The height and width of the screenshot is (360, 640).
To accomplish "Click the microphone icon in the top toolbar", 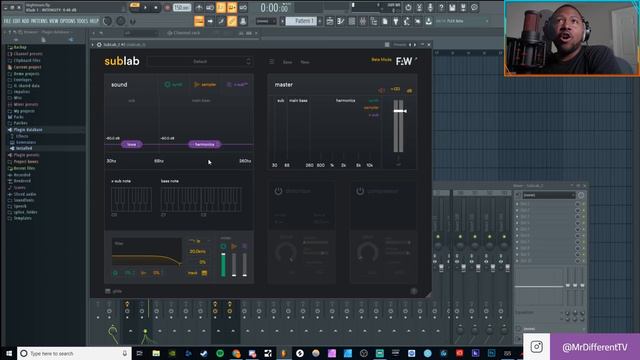I will point(430,7).
